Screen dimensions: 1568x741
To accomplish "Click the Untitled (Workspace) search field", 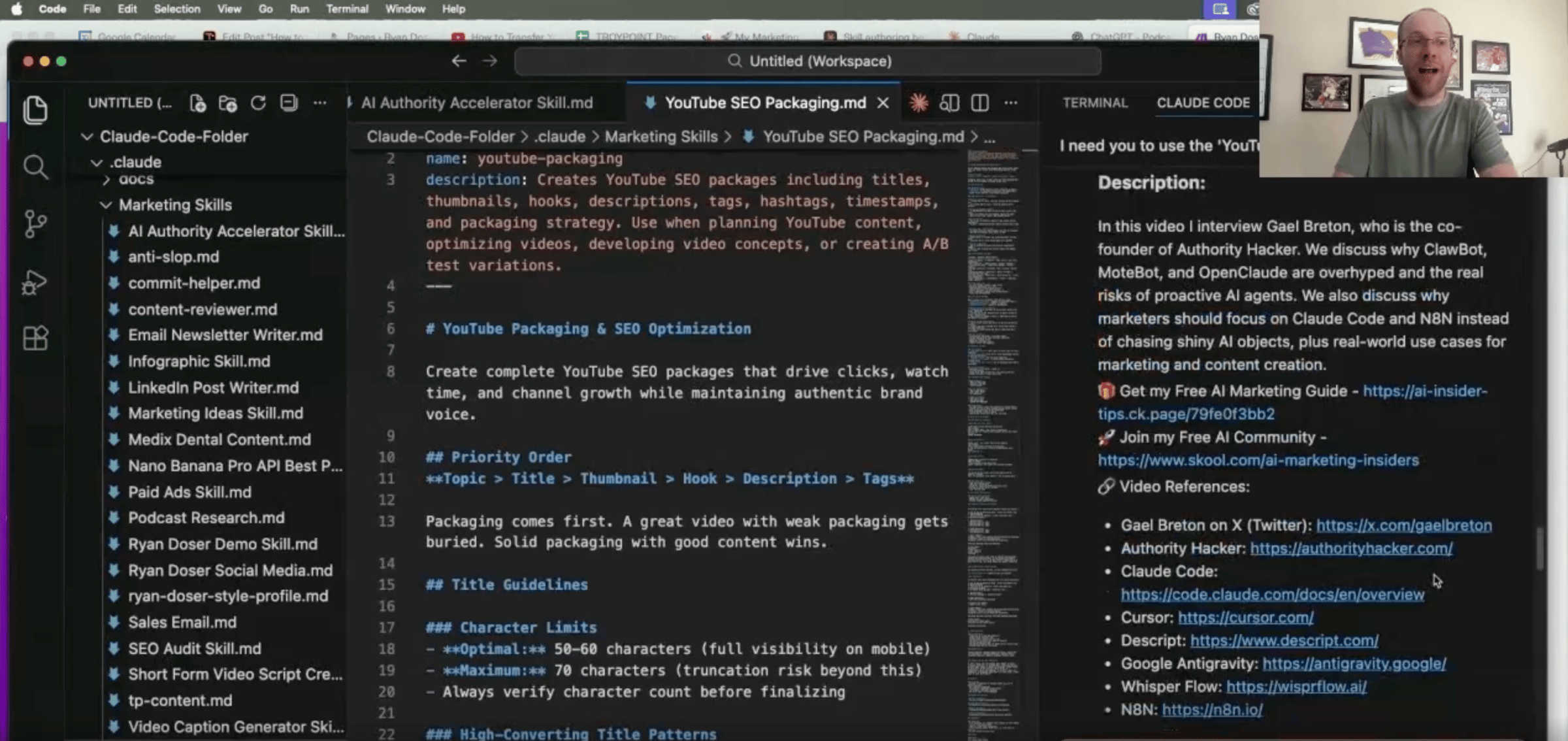I will (808, 61).
